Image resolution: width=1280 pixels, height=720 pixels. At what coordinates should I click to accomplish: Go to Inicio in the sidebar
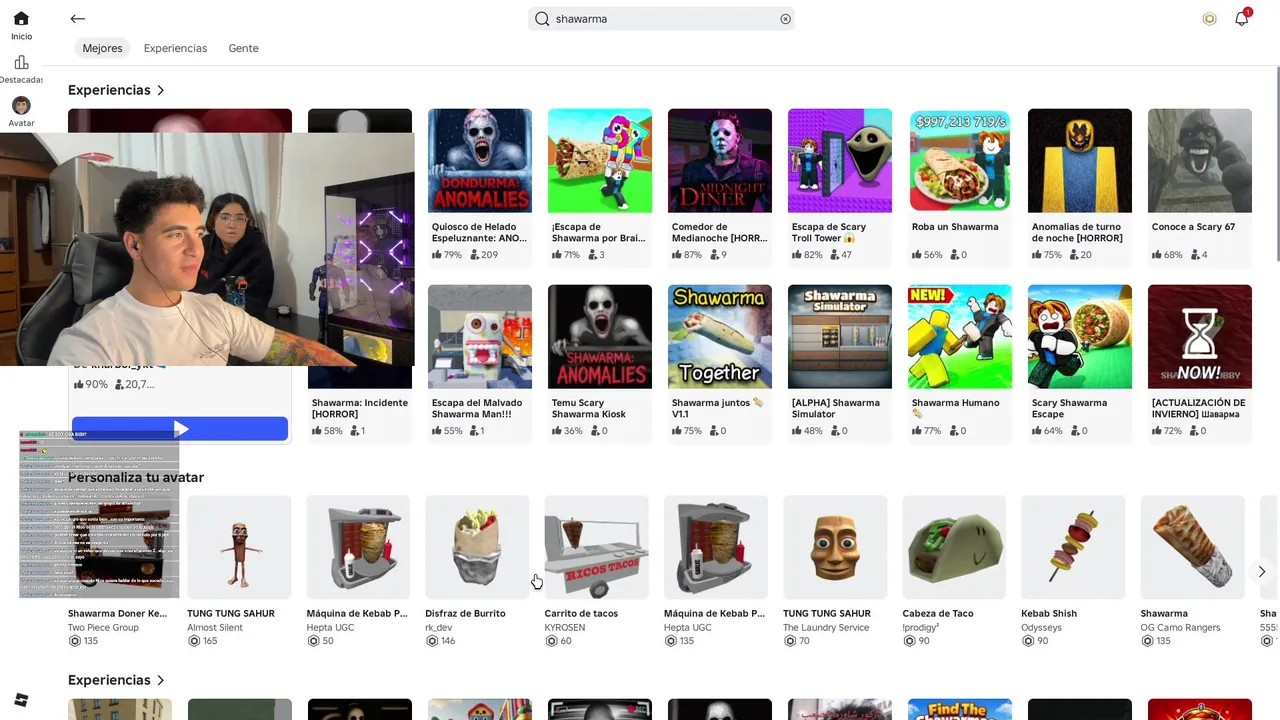point(21,25)
